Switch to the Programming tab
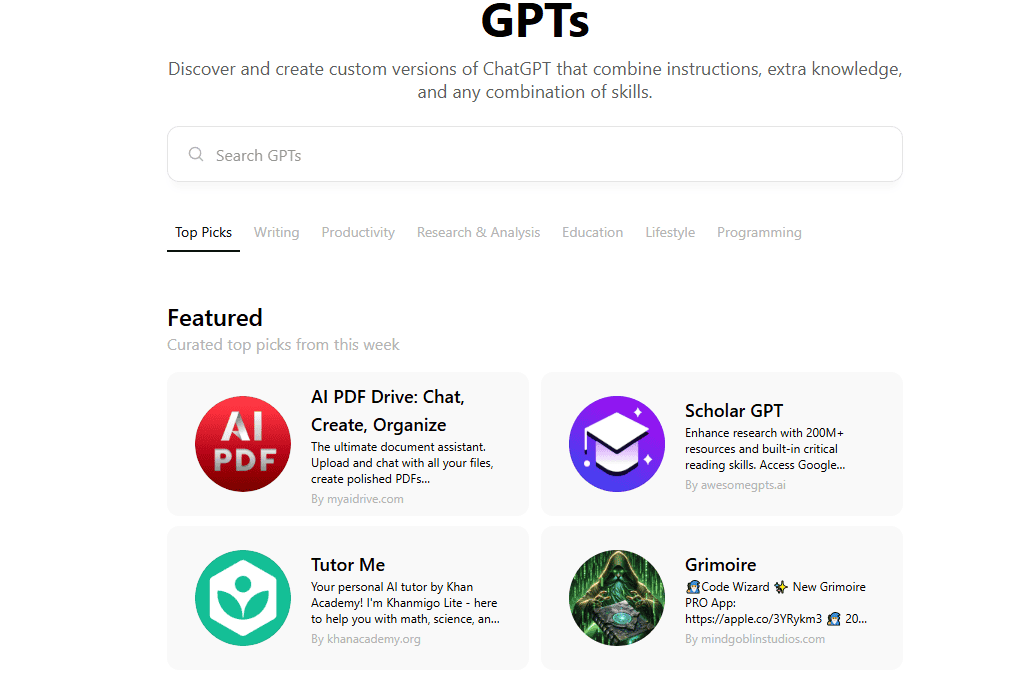The image size is (1025, 691). (759, 232)
